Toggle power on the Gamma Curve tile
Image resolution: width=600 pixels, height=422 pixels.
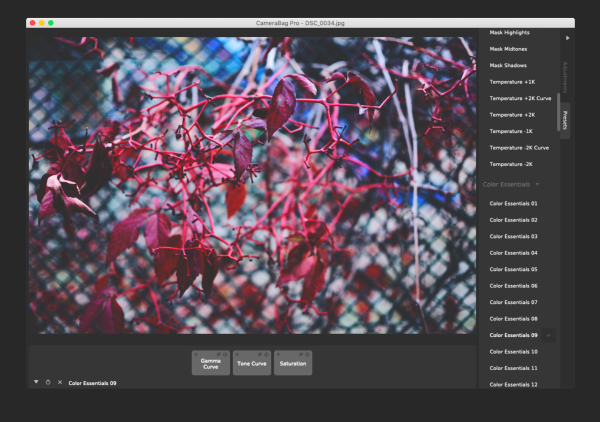pyautogui.click(x=225, y=355)
